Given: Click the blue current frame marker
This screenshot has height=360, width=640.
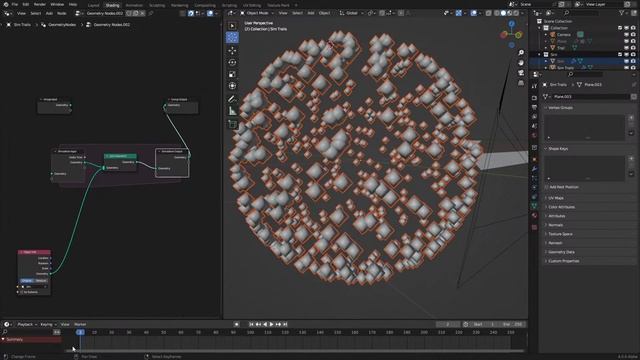Looking at the screenshot, I should pos(80,332).
